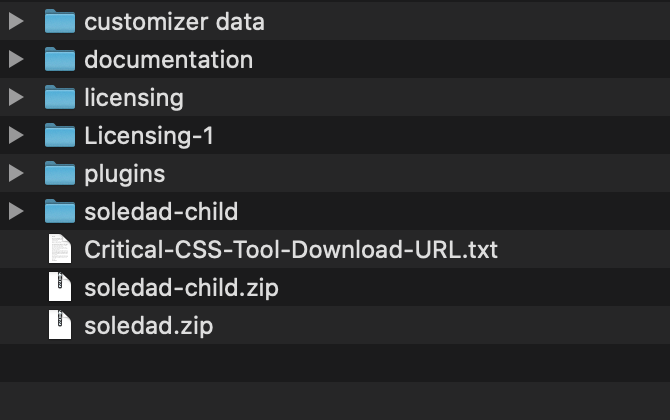Screen dimensions: 670x420
Task: Expand the soledad-child folder arrow
Action: click(16, 211)
